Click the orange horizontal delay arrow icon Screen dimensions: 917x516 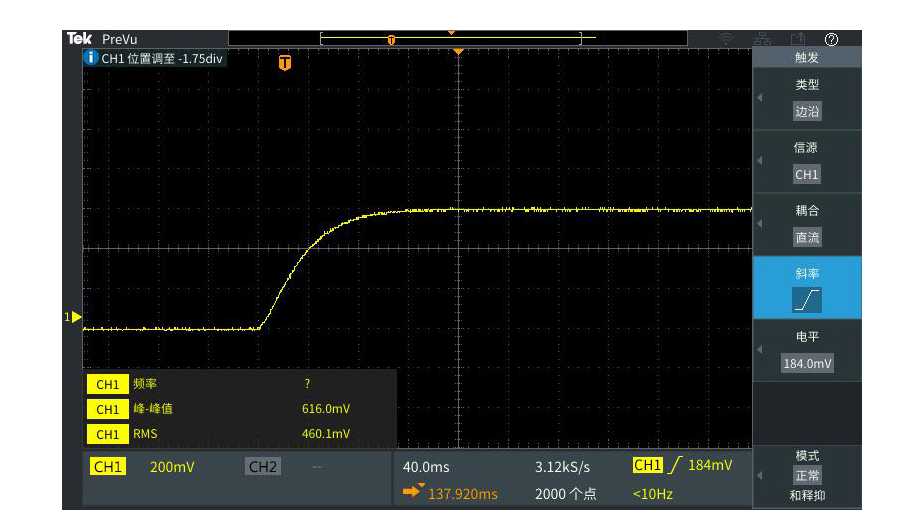click(x=413, y=492)
